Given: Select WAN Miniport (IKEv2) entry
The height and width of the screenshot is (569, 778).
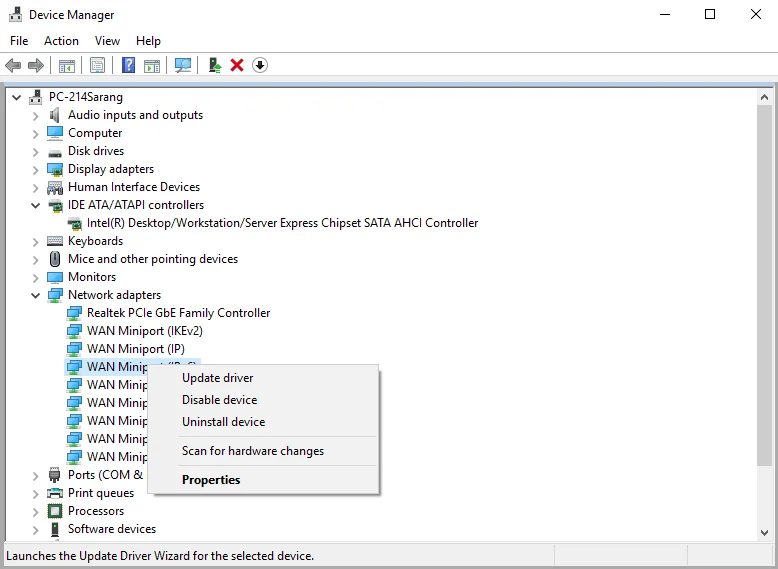Looking at the screenshot, I should click(x=145, y=331).
